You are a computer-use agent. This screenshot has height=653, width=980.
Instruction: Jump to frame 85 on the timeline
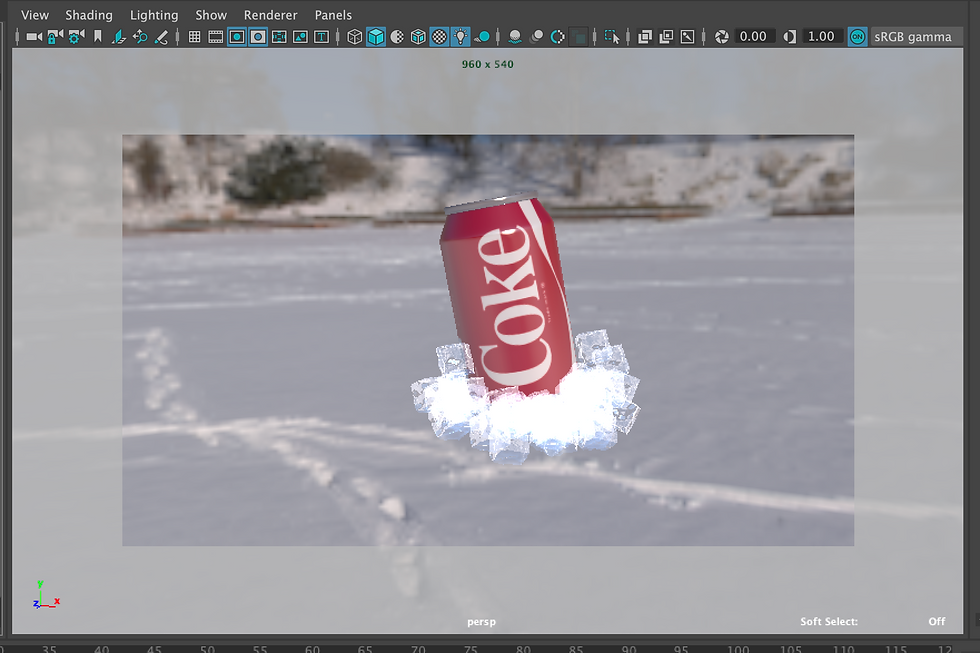point(576,649)
